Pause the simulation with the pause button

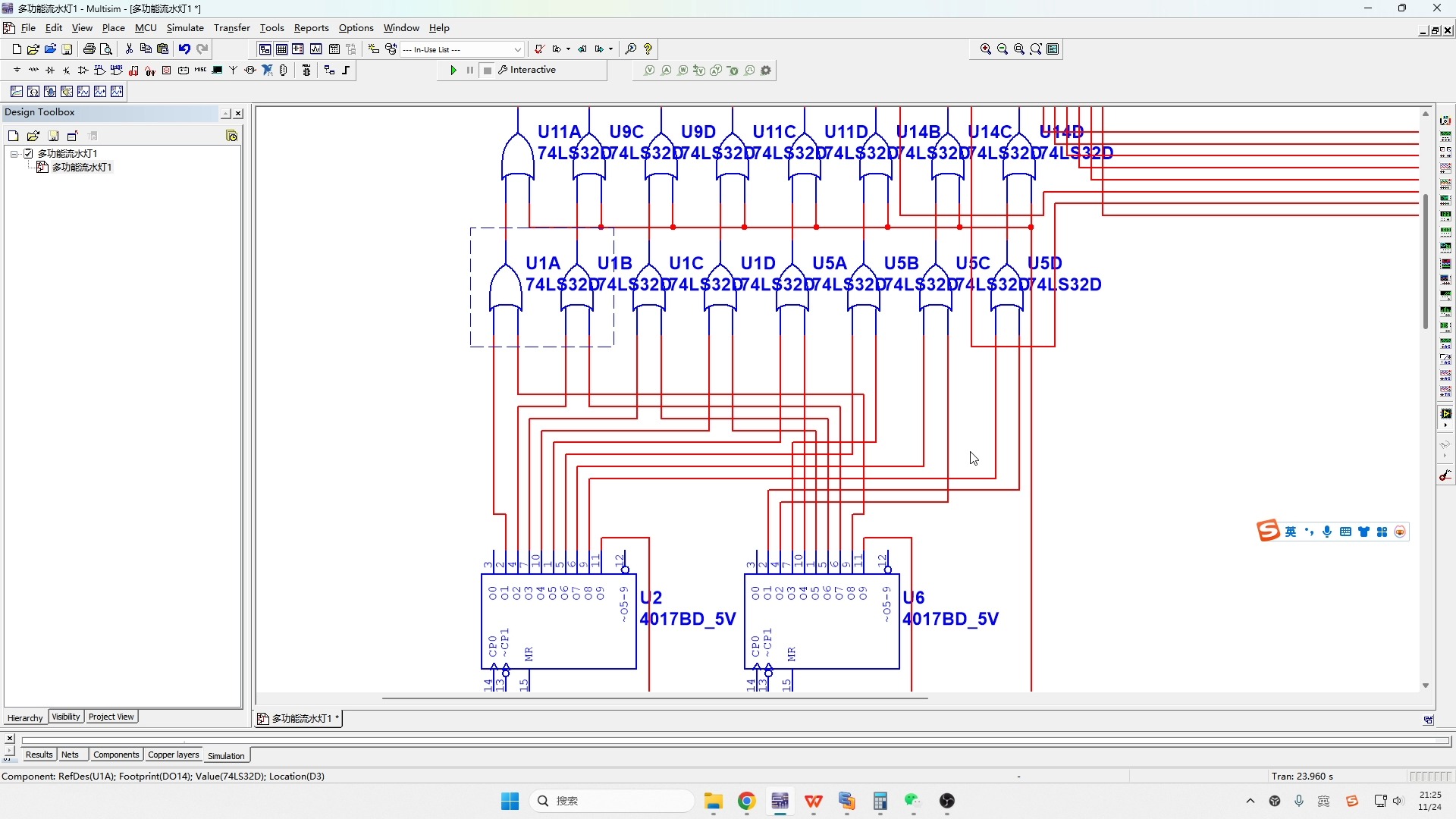(x=470, y=70)
